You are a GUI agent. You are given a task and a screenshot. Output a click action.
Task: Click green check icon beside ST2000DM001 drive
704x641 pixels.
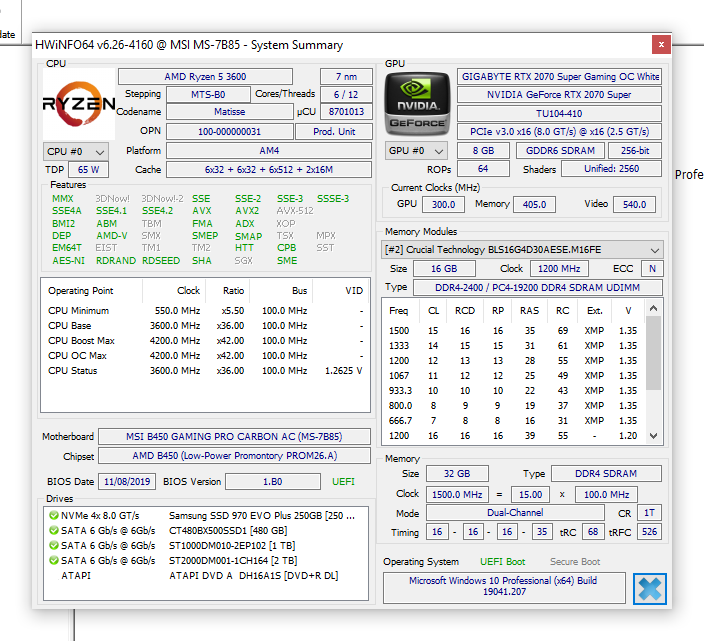click(x=54, y=560)
